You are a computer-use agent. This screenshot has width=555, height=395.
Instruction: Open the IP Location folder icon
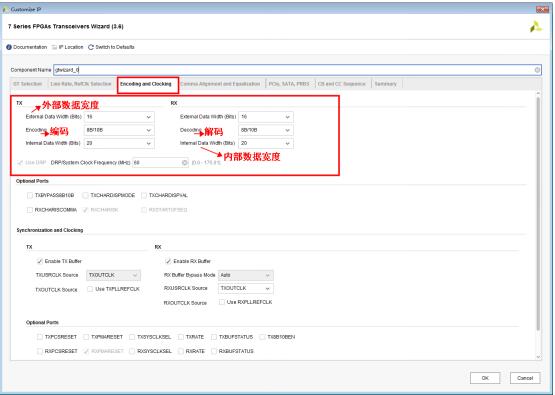click(54, 47)
